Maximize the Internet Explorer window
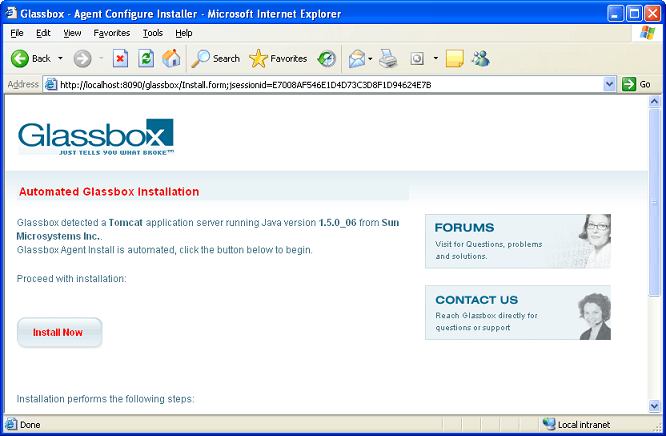 coord(634,14)
